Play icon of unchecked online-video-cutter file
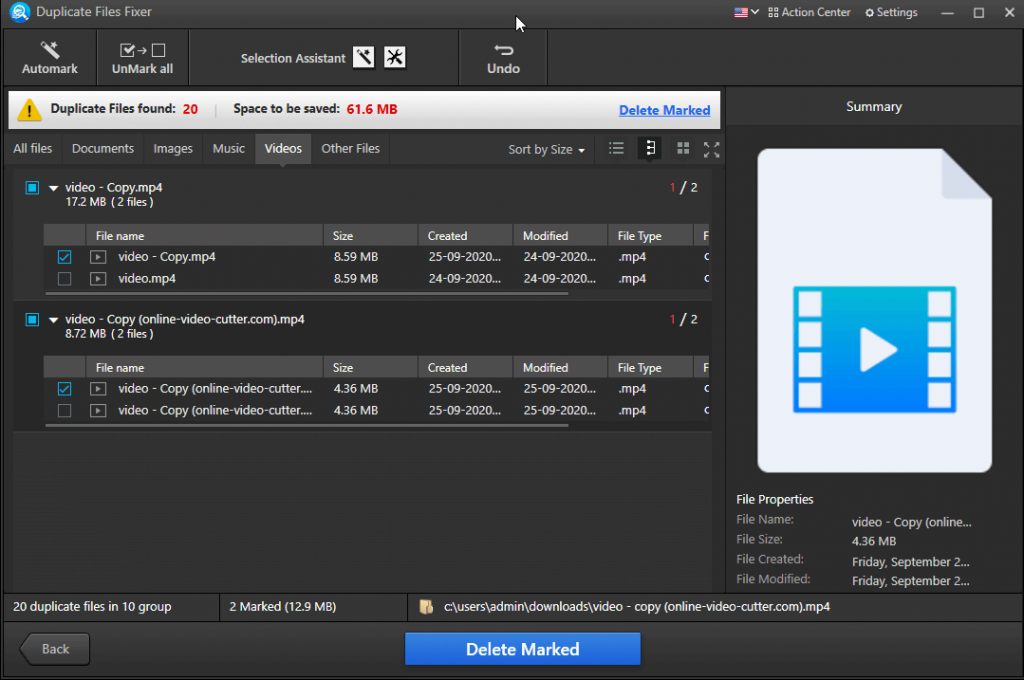 click(98, 411)
